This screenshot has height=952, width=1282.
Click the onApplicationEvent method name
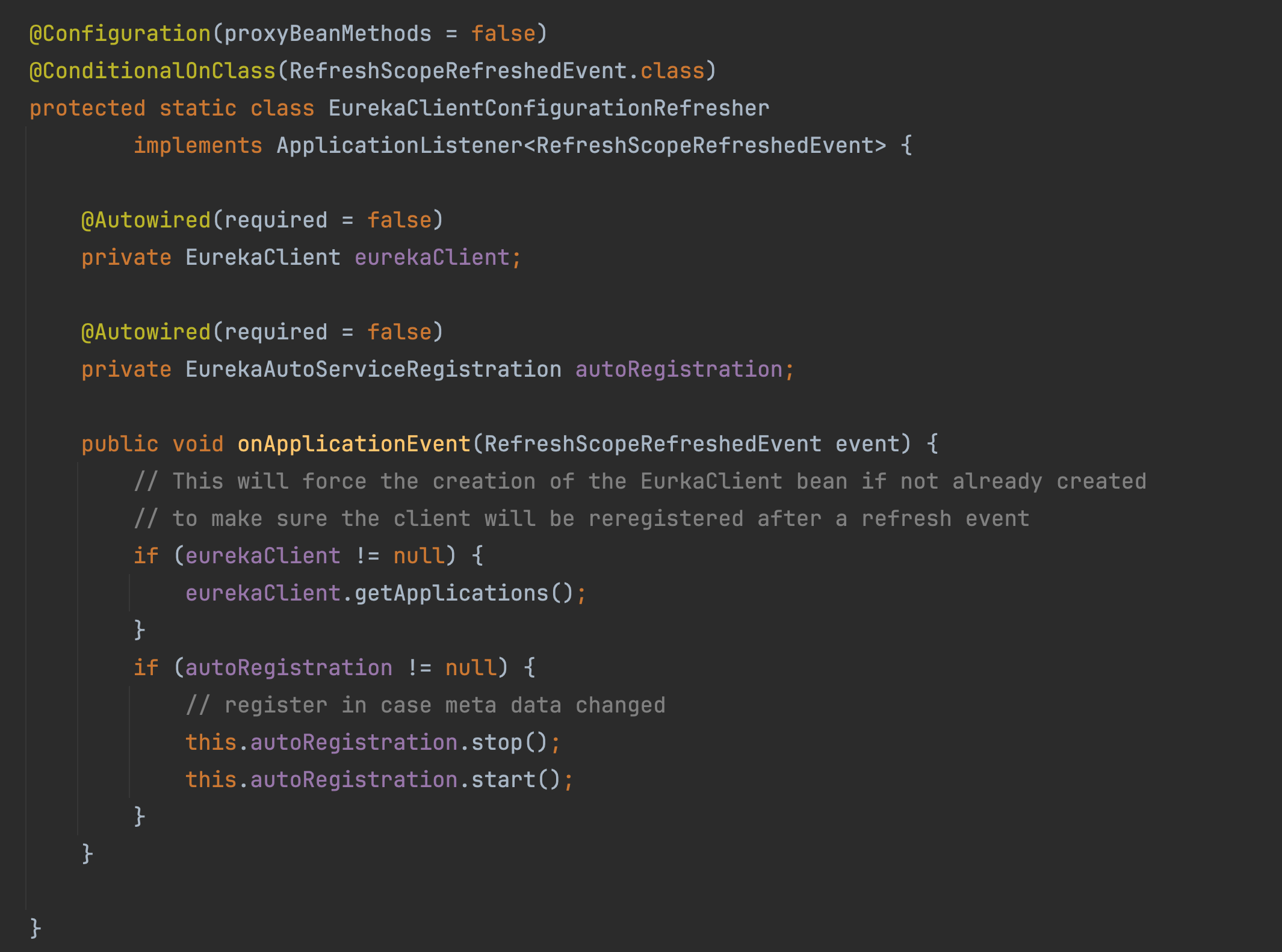click(353, 444)
